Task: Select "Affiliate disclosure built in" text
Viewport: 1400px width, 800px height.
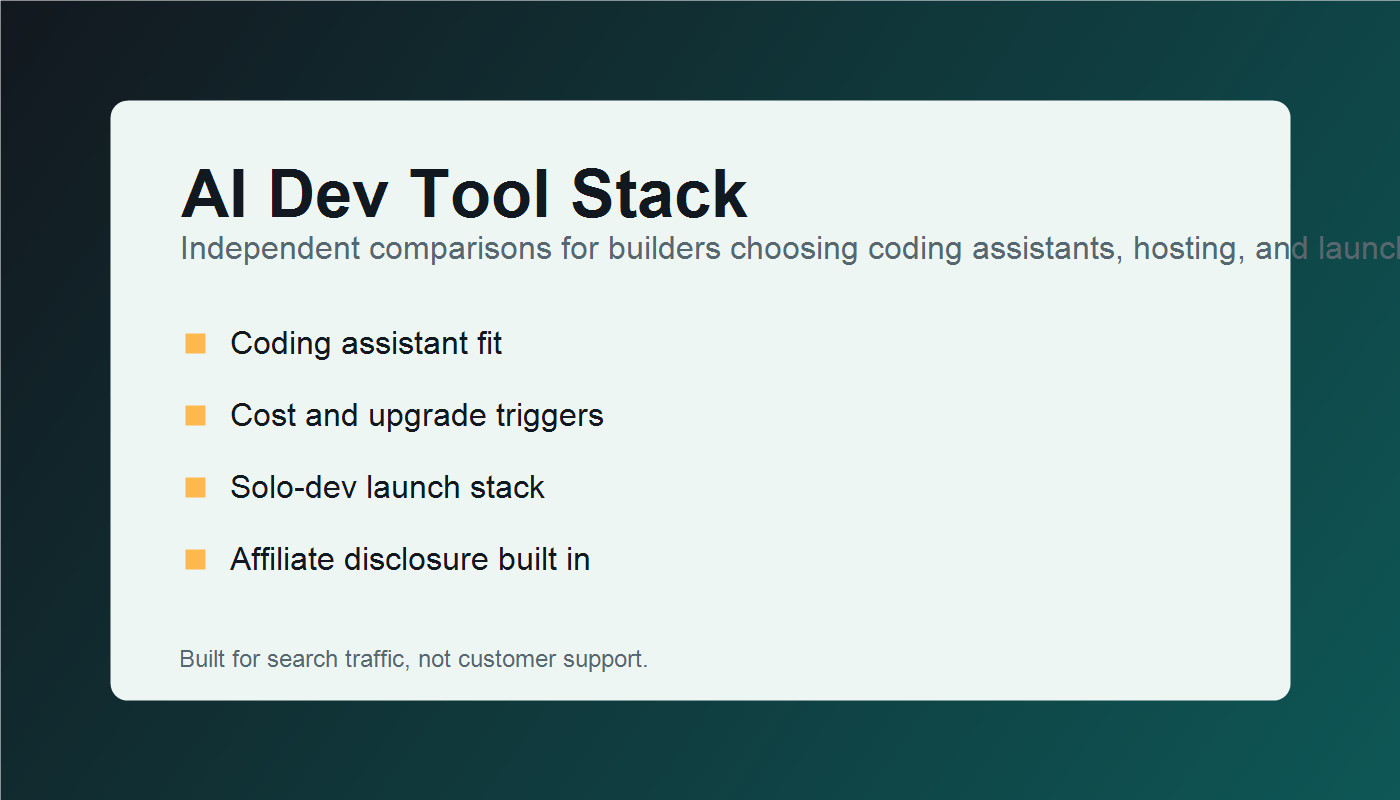Action: (x=410, y=559)
